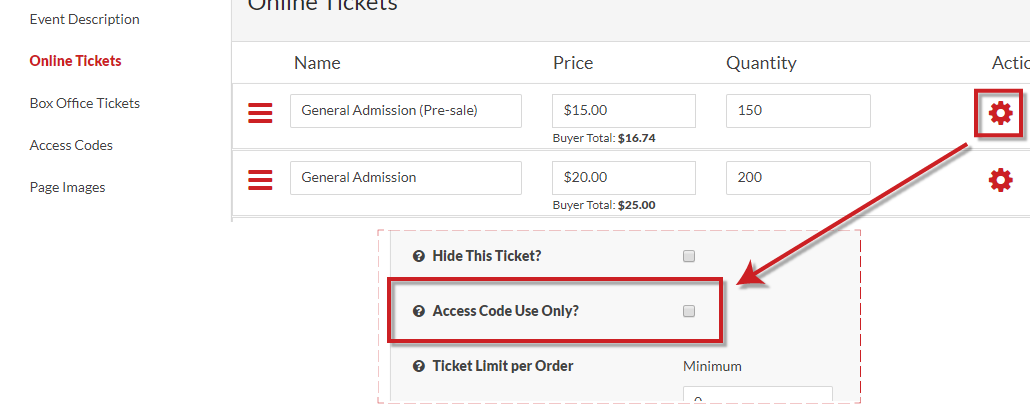Click help icon beside Access Code Use Only
Image resolution: width=1030 pixels, height=404 pixels.
click(418, 311)
